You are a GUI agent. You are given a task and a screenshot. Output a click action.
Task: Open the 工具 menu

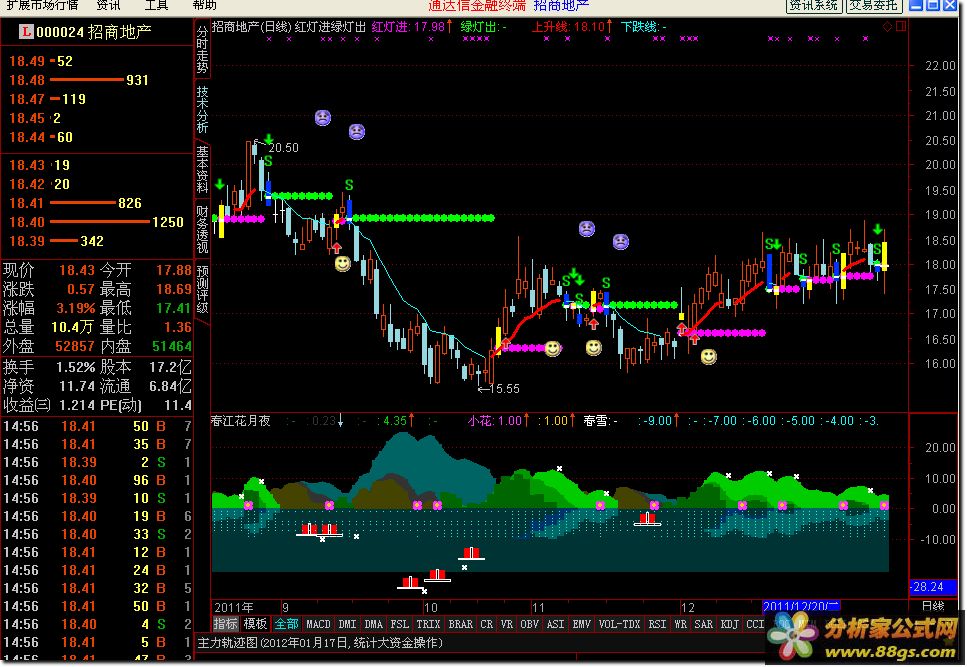(156, 6)
